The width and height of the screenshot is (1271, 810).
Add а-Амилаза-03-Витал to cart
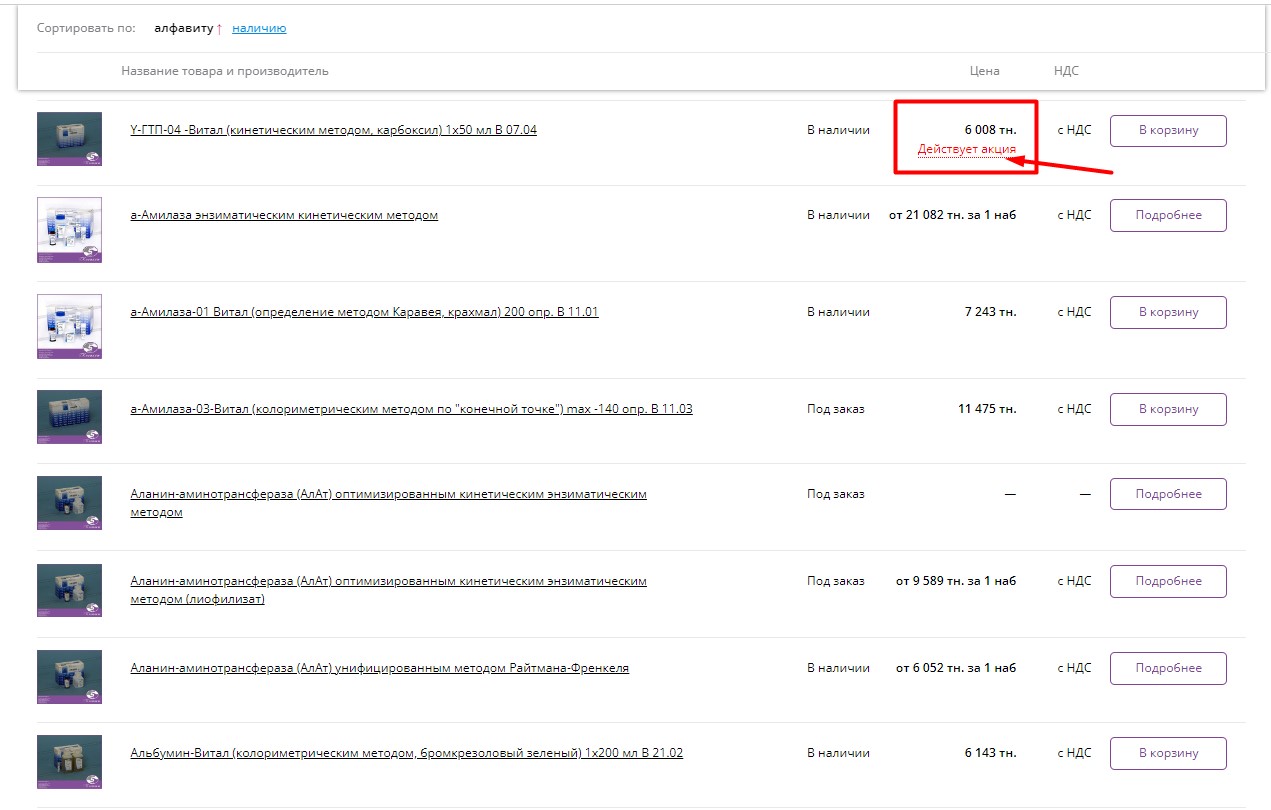pos(1167,409)
